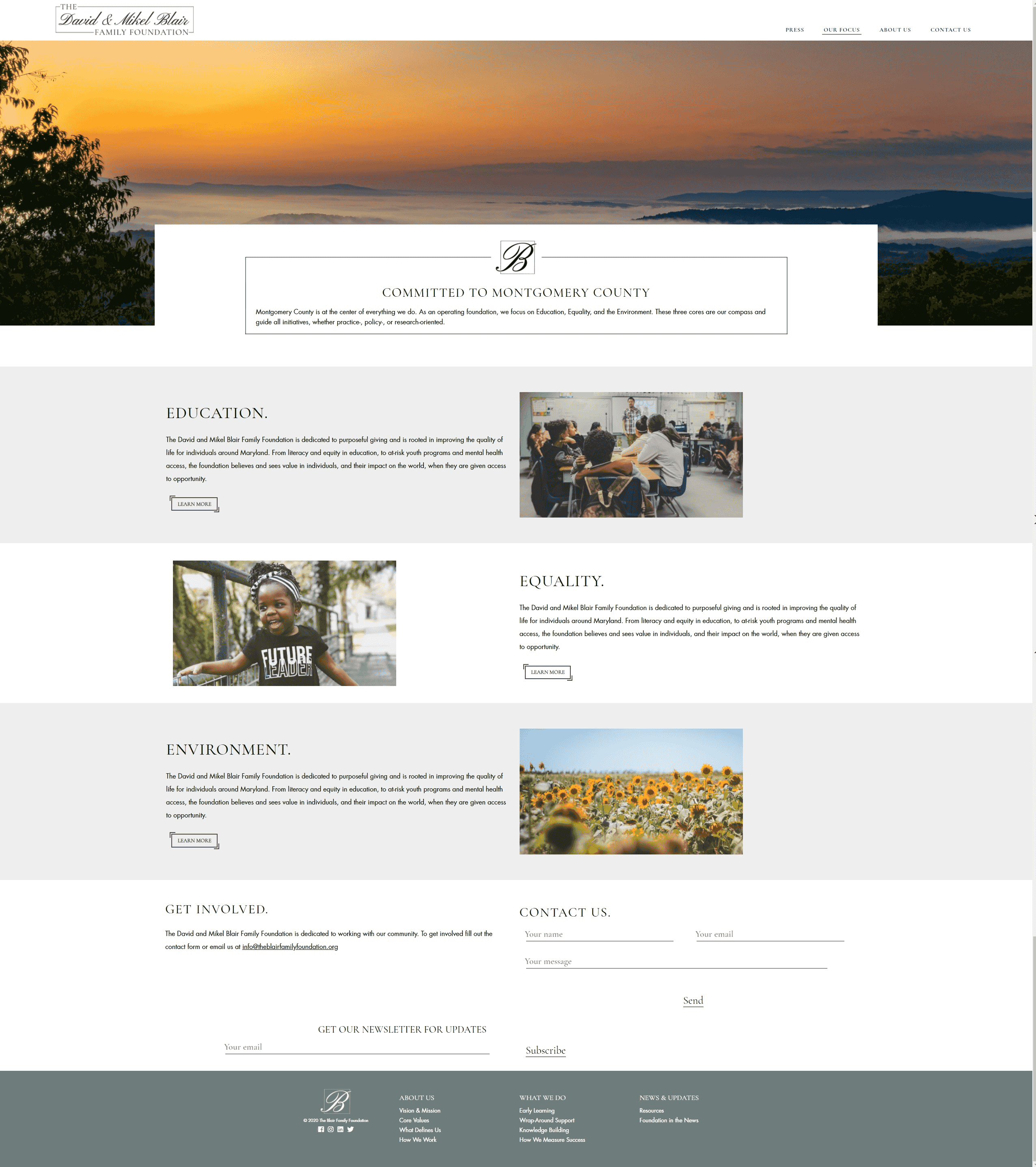This screenshot has height=1167, width=1036.
Task: Click the Education section Learn More button
Action: pos(194,503)
